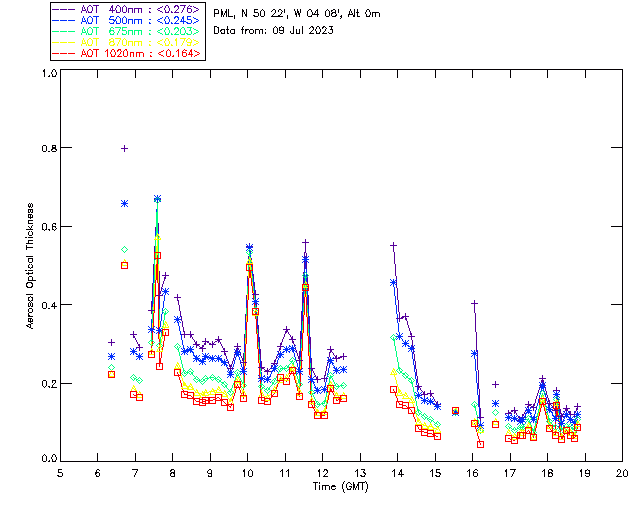Click the purple 400nm outlier point at 0.8
Screen dimensions: 640x512
124,149
